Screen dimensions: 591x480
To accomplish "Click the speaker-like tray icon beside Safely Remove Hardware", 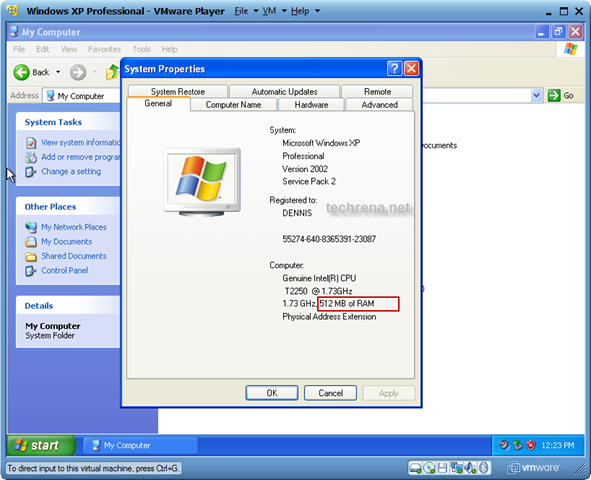I will tap(504, 445).
